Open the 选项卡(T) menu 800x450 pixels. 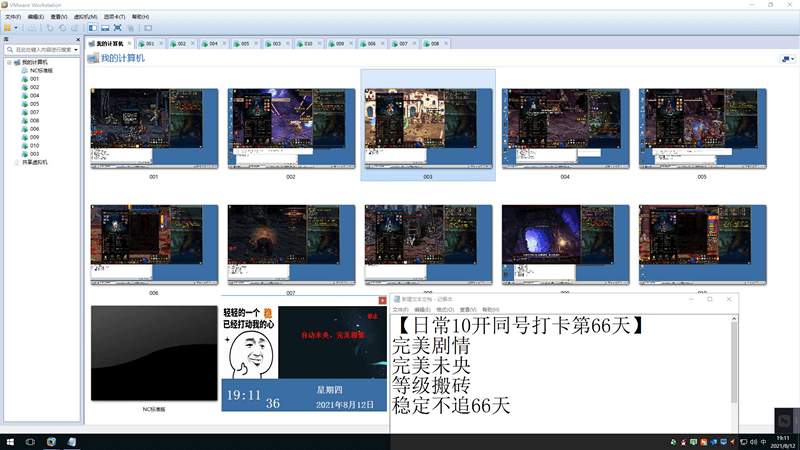point(114,17)
